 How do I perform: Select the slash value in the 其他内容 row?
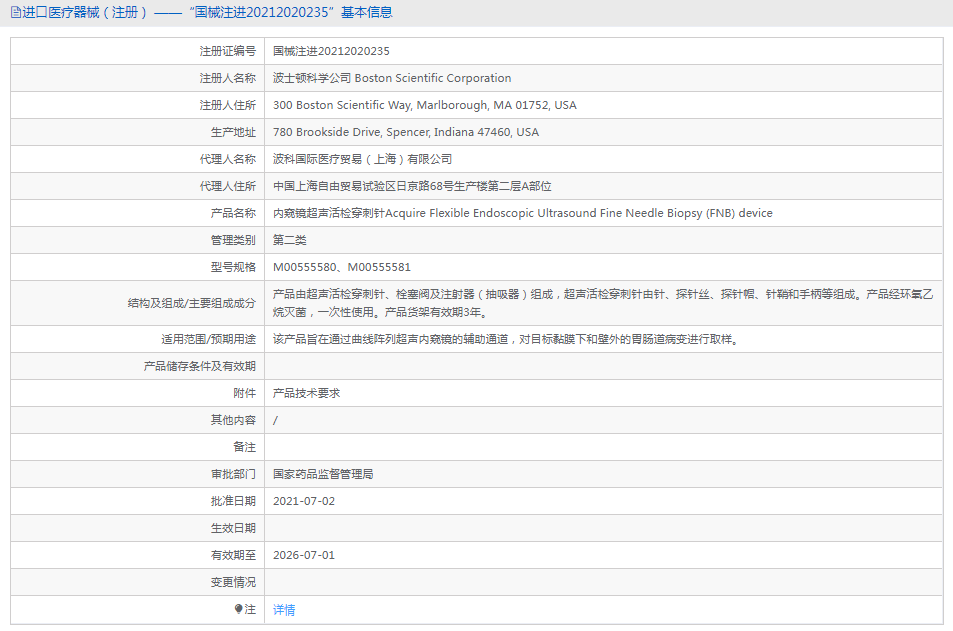point(275,420)
